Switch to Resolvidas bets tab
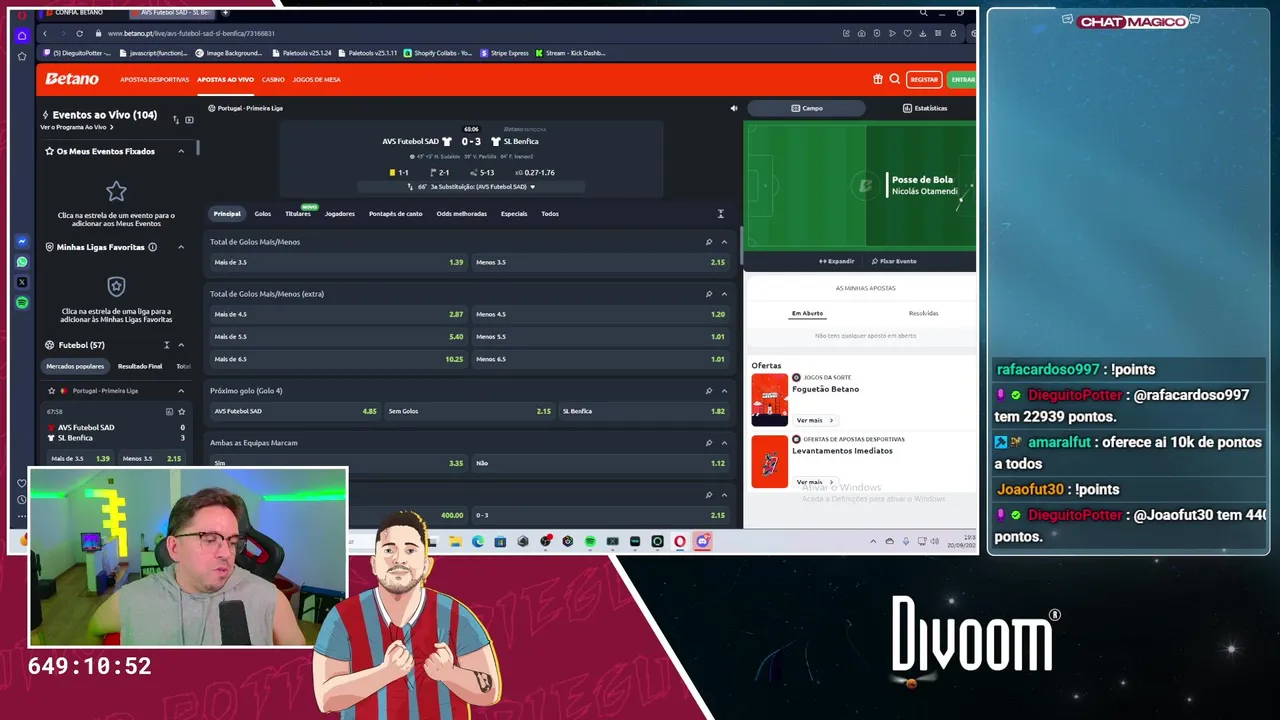This screenshot has height=720, width=1280. click(923, 313)
